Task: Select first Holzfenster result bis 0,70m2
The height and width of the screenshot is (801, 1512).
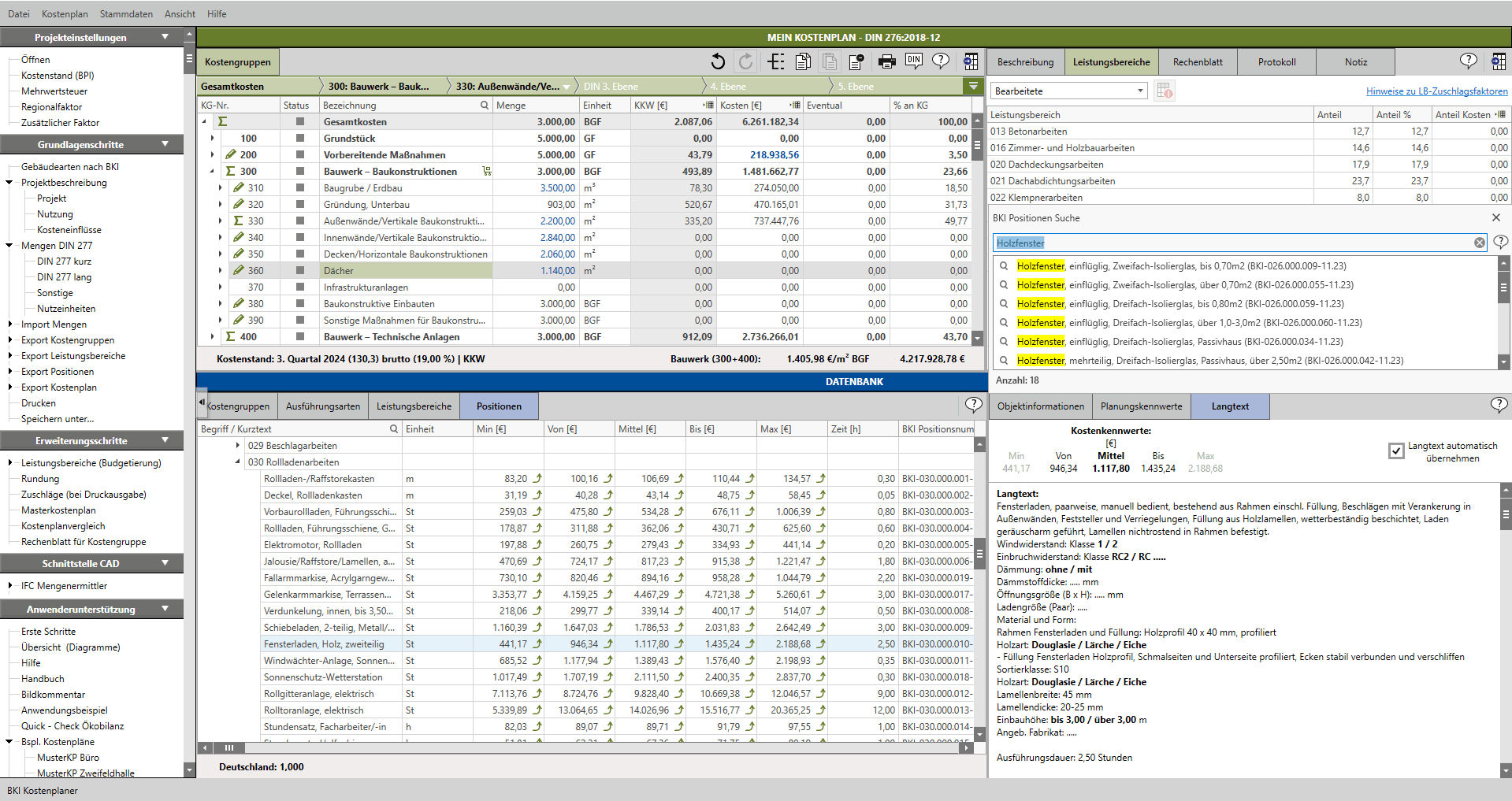Action: pyautogui.click(x=1182, y=265)
